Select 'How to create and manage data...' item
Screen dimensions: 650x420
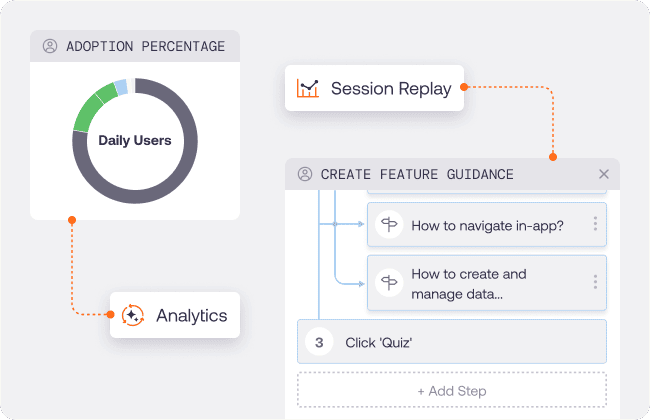click(x=487, y=283)
